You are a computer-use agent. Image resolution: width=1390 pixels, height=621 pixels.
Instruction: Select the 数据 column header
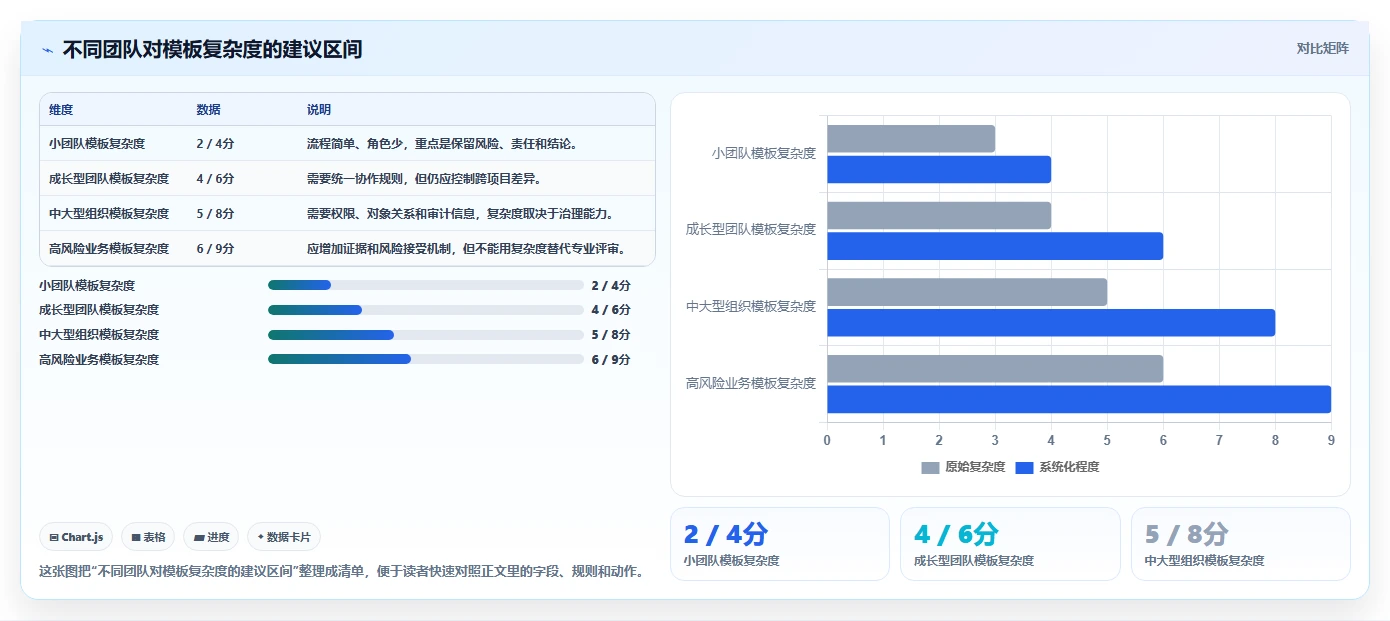(209, 110)
